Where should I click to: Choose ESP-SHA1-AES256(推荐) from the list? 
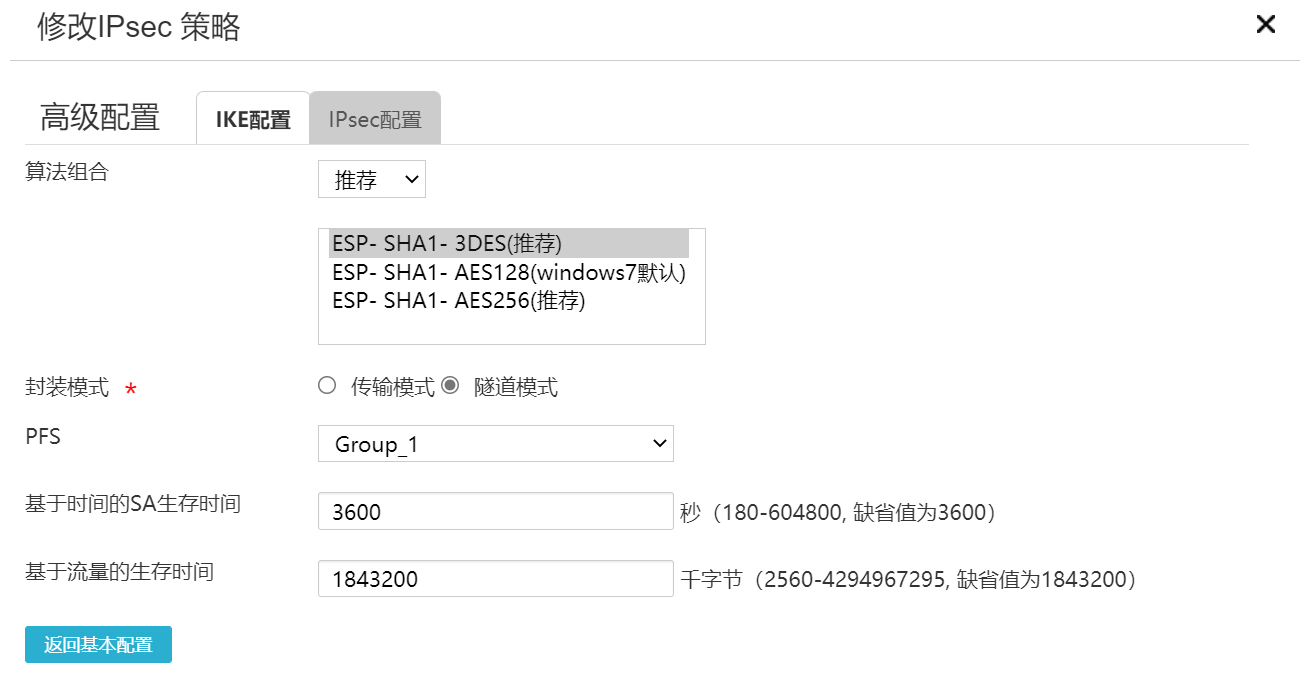[x=459, y=301]
